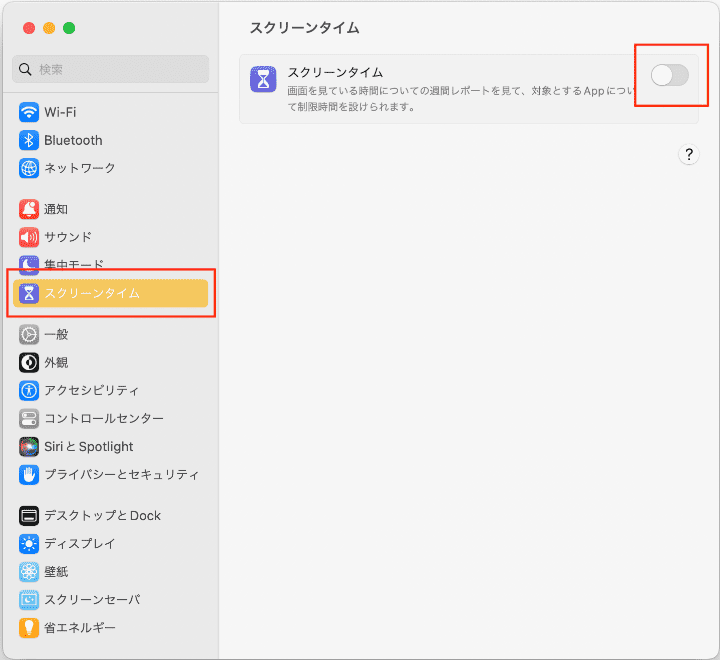Select the スクリーンセーバ icon
This screenshot has height=660, width=720.
(x=29, y=600)
